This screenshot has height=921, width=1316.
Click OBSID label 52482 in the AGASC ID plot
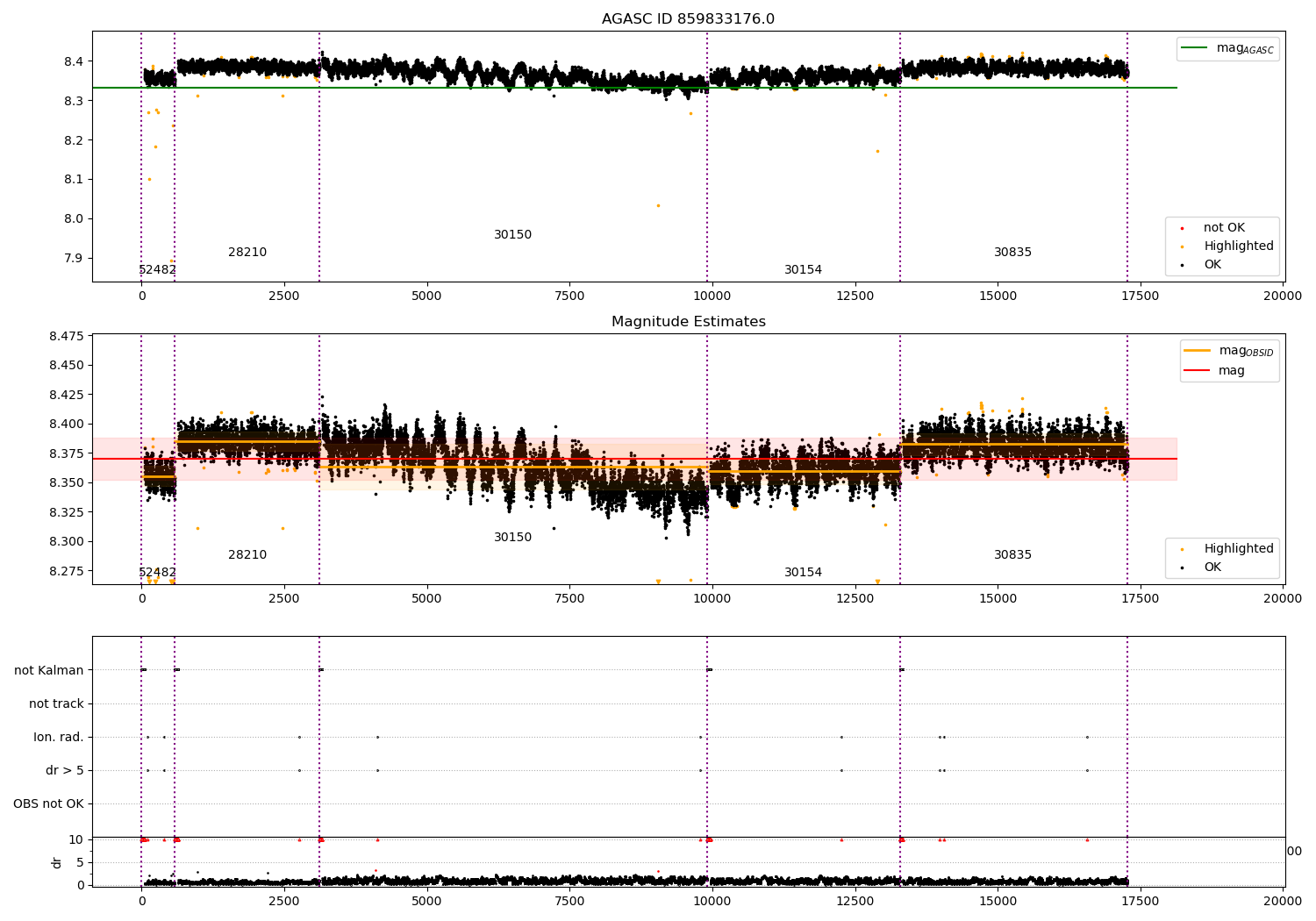coord(158,270)
